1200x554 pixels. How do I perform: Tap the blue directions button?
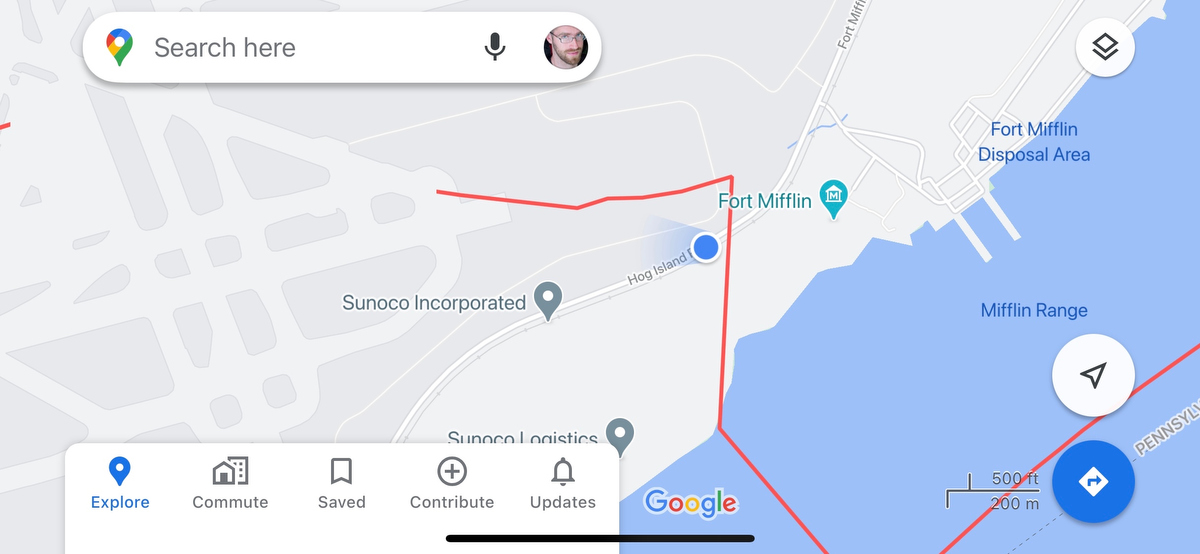pos(1094,482)
